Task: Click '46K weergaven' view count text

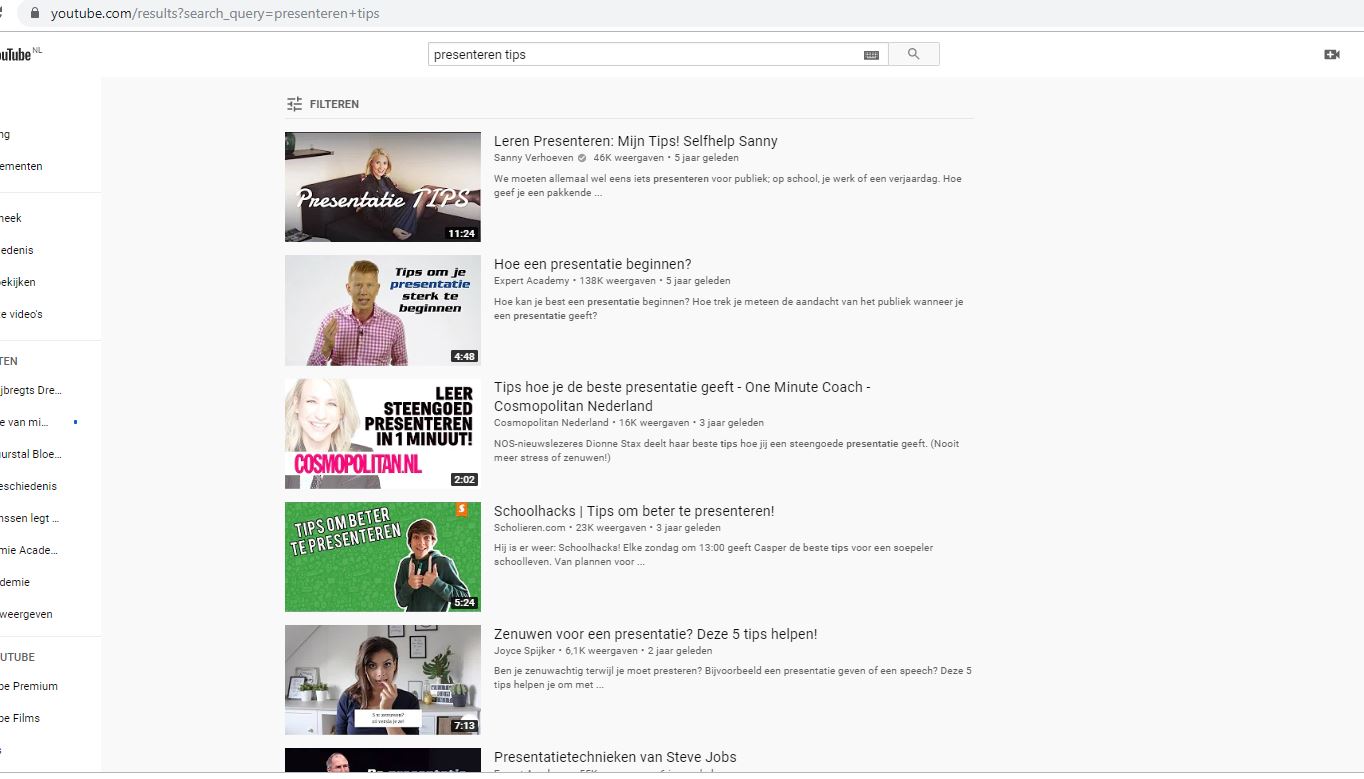Action: click(628, 158)
